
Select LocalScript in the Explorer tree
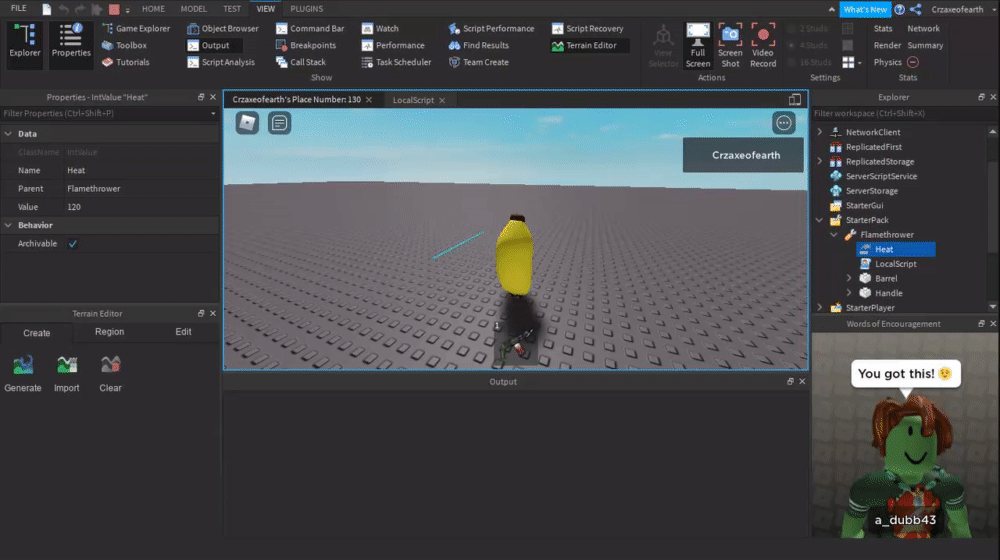pyautogui.click(x=895, y=263)
